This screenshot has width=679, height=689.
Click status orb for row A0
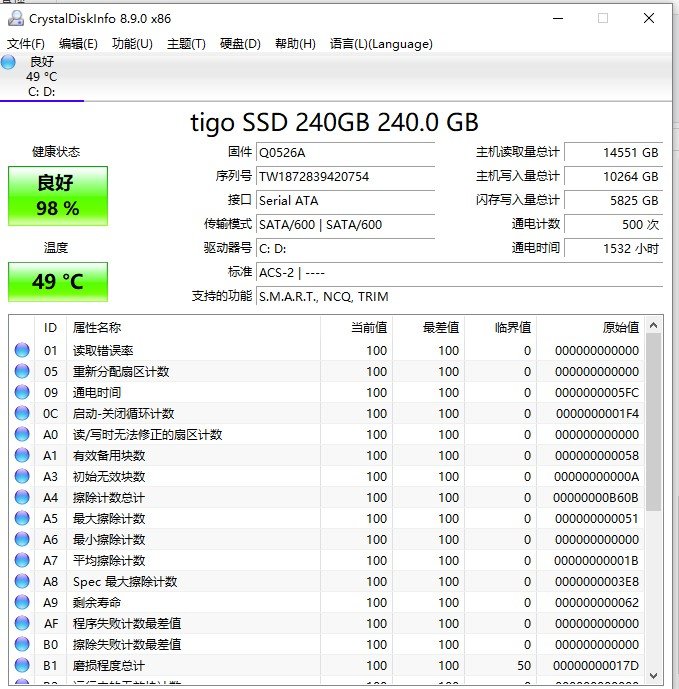(22, 434)
